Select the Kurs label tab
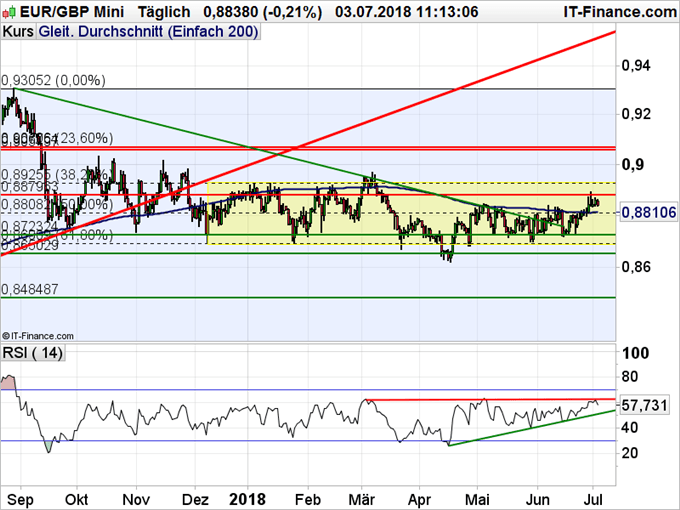 [x=18, y=32]
